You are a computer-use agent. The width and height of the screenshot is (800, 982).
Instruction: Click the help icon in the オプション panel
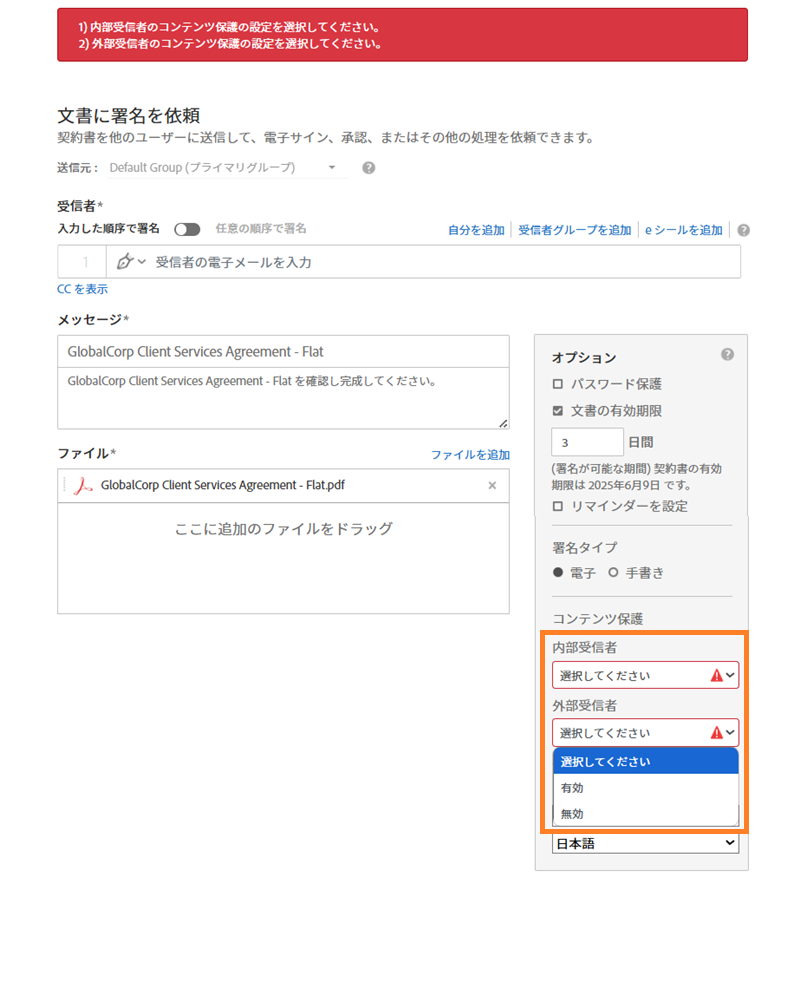[x=727, y=353]
